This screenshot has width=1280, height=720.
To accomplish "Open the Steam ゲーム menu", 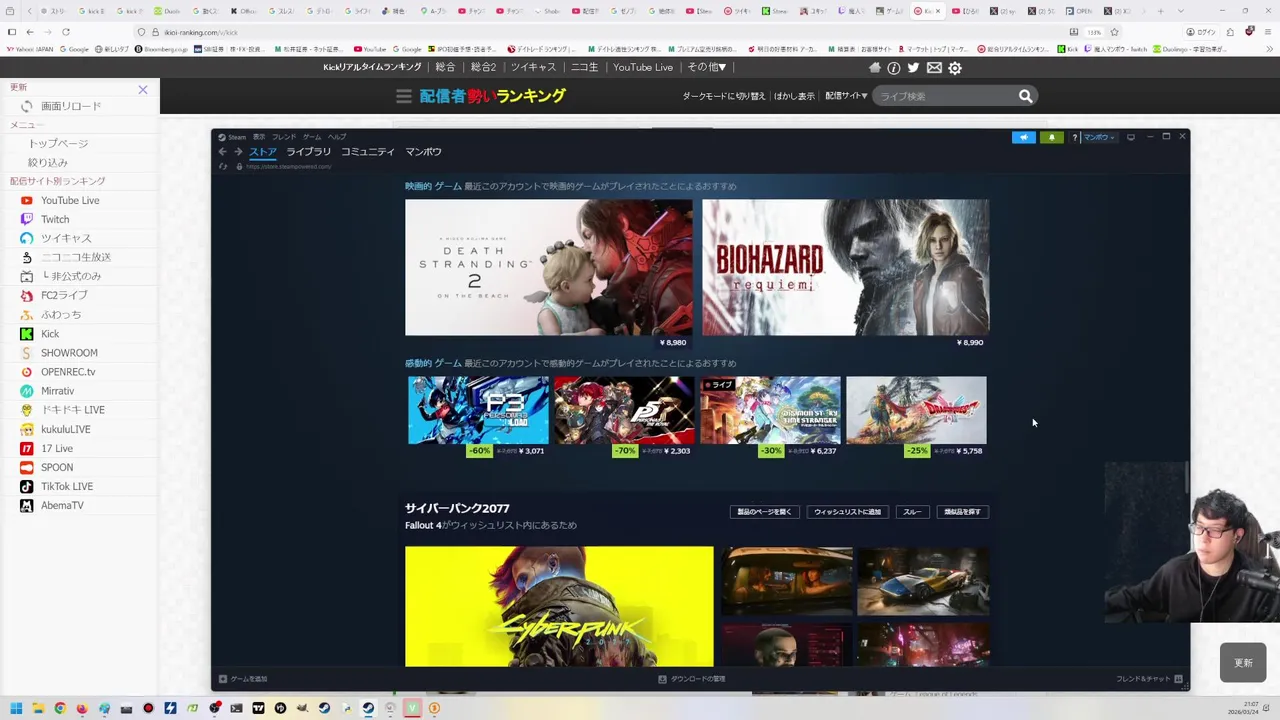I will pos(312,137).
